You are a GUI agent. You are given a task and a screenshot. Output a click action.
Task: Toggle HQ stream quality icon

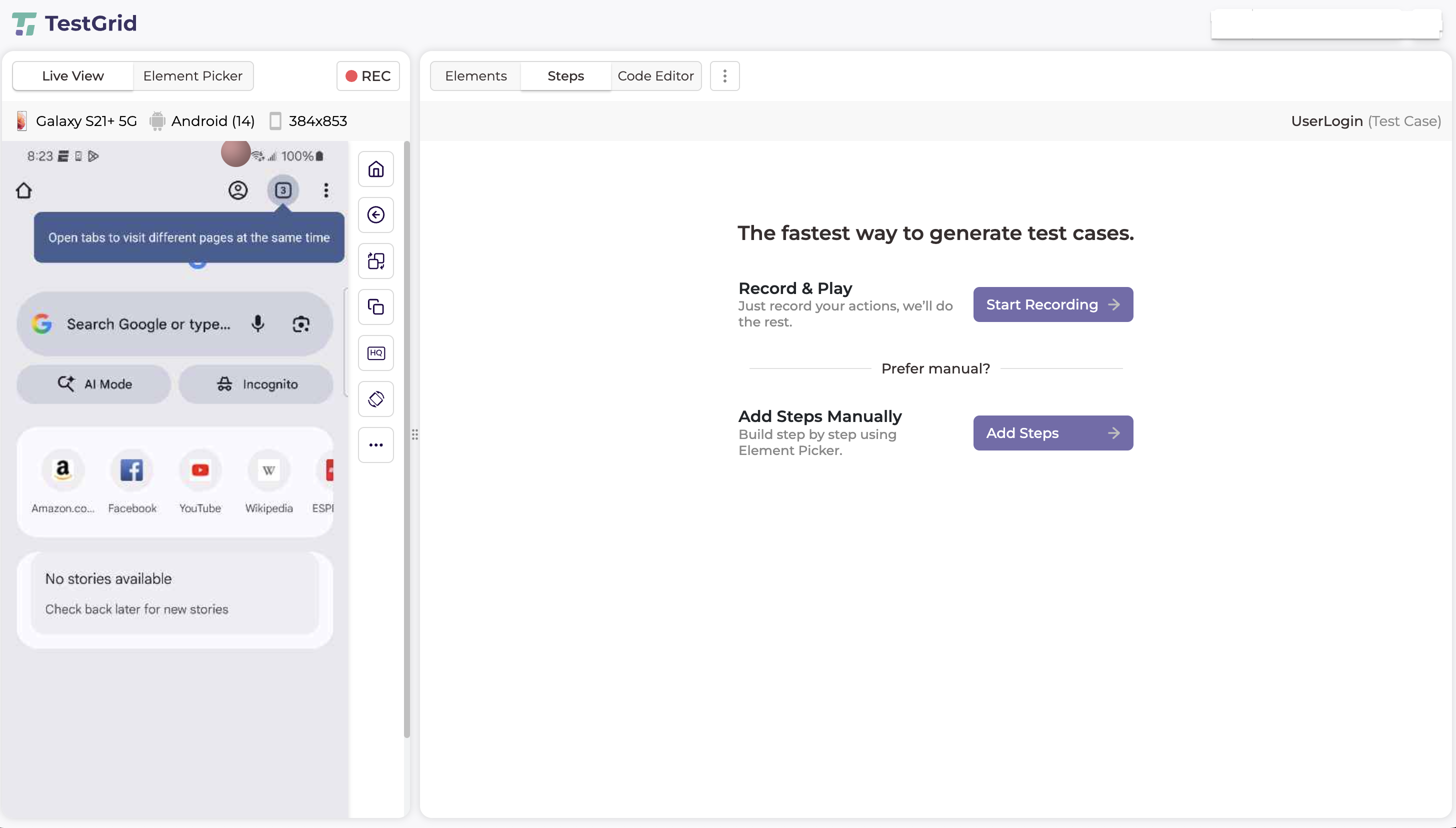point(376,353)
